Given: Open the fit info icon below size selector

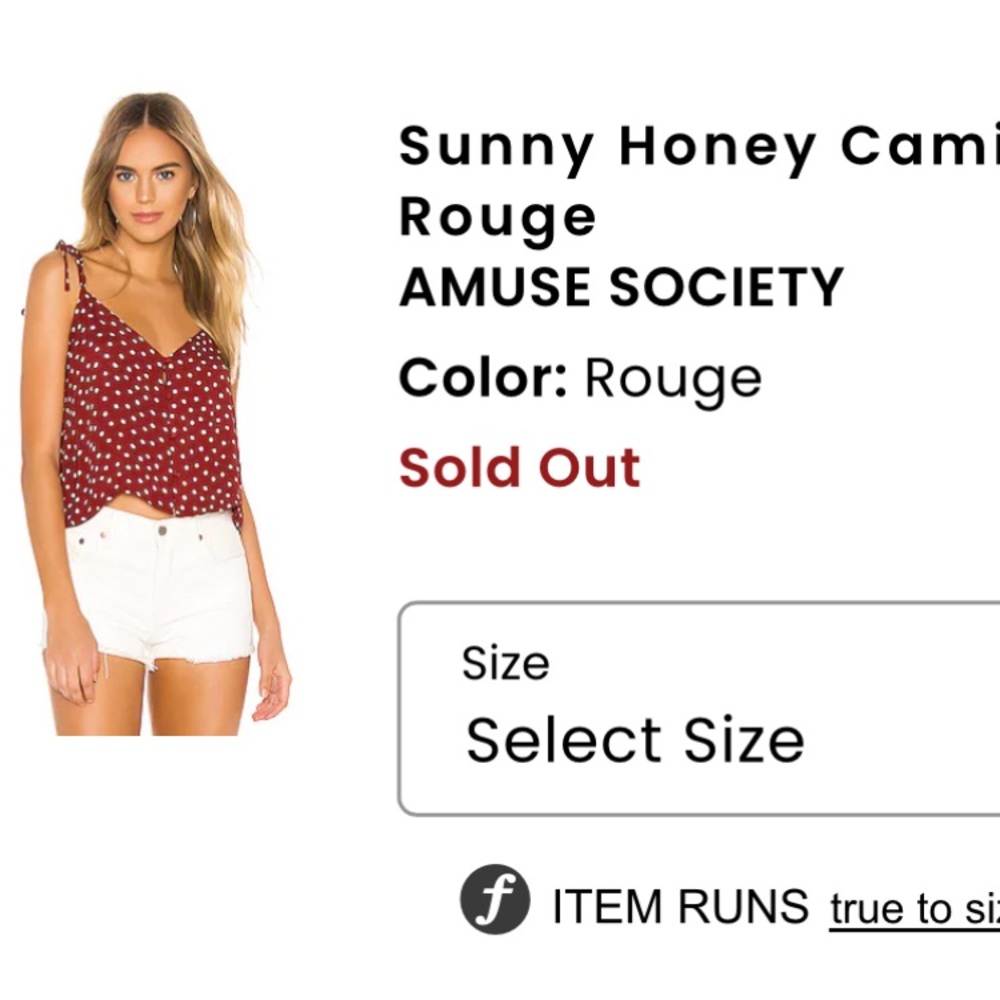Looking at the screenshot, I should pos(496,901).
